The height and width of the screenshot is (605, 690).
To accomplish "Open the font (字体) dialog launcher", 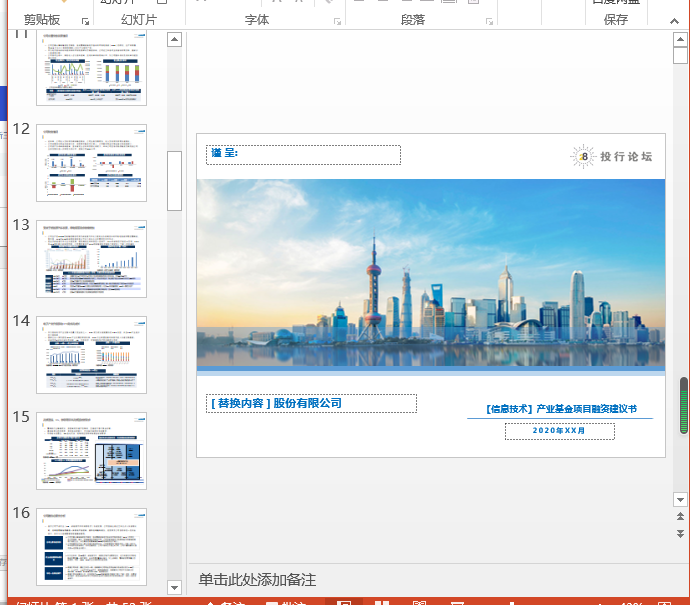I will [337, 21].
